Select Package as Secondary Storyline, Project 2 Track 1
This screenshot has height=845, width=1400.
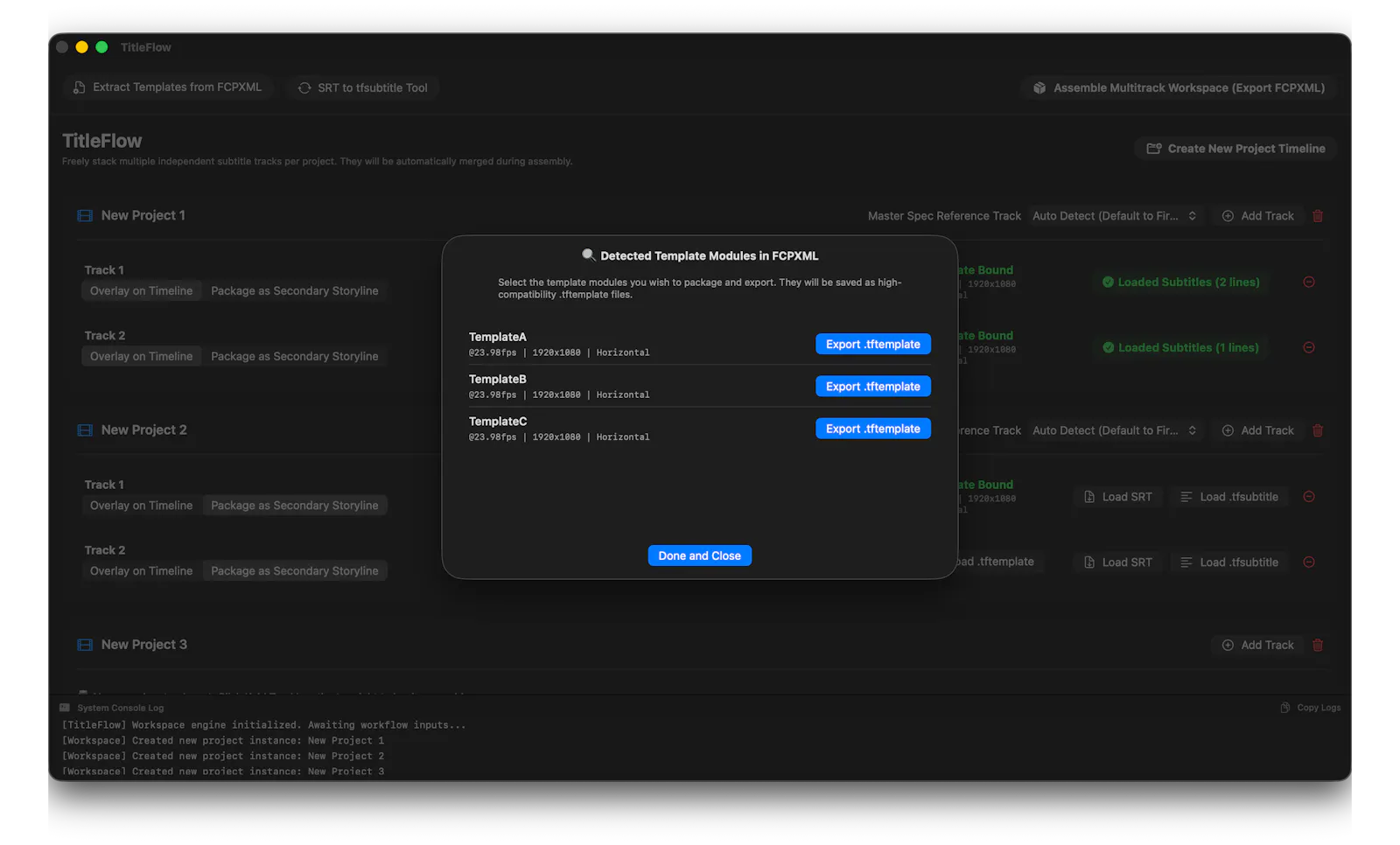pos(295,505)
